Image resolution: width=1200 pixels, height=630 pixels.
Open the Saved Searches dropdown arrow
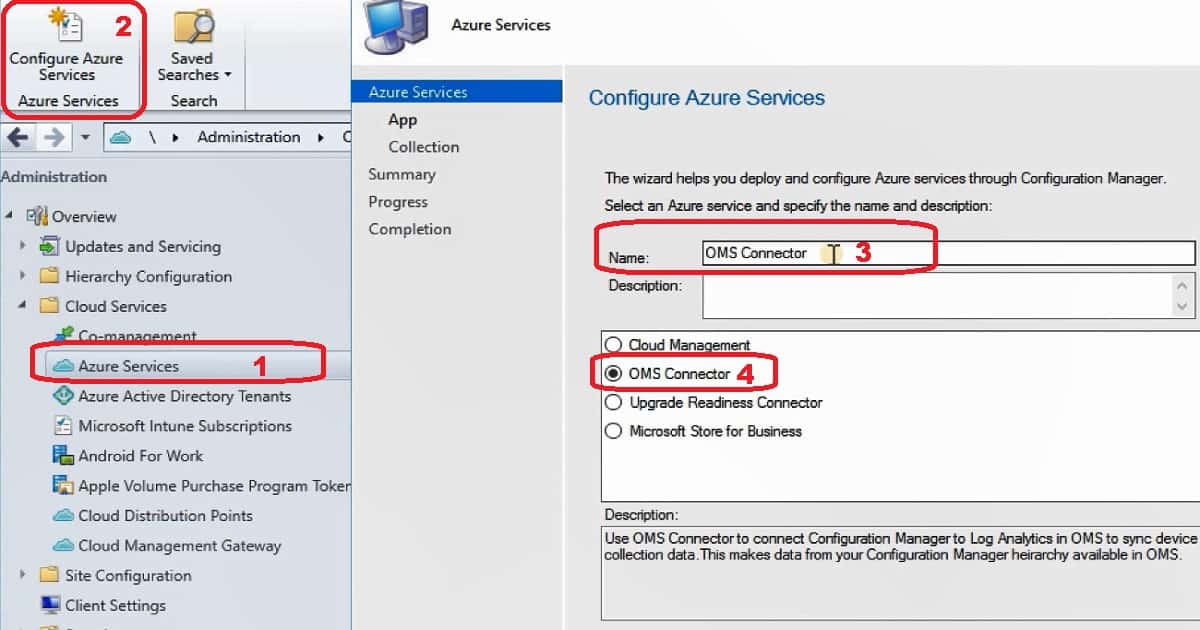[x=225, y=74]
